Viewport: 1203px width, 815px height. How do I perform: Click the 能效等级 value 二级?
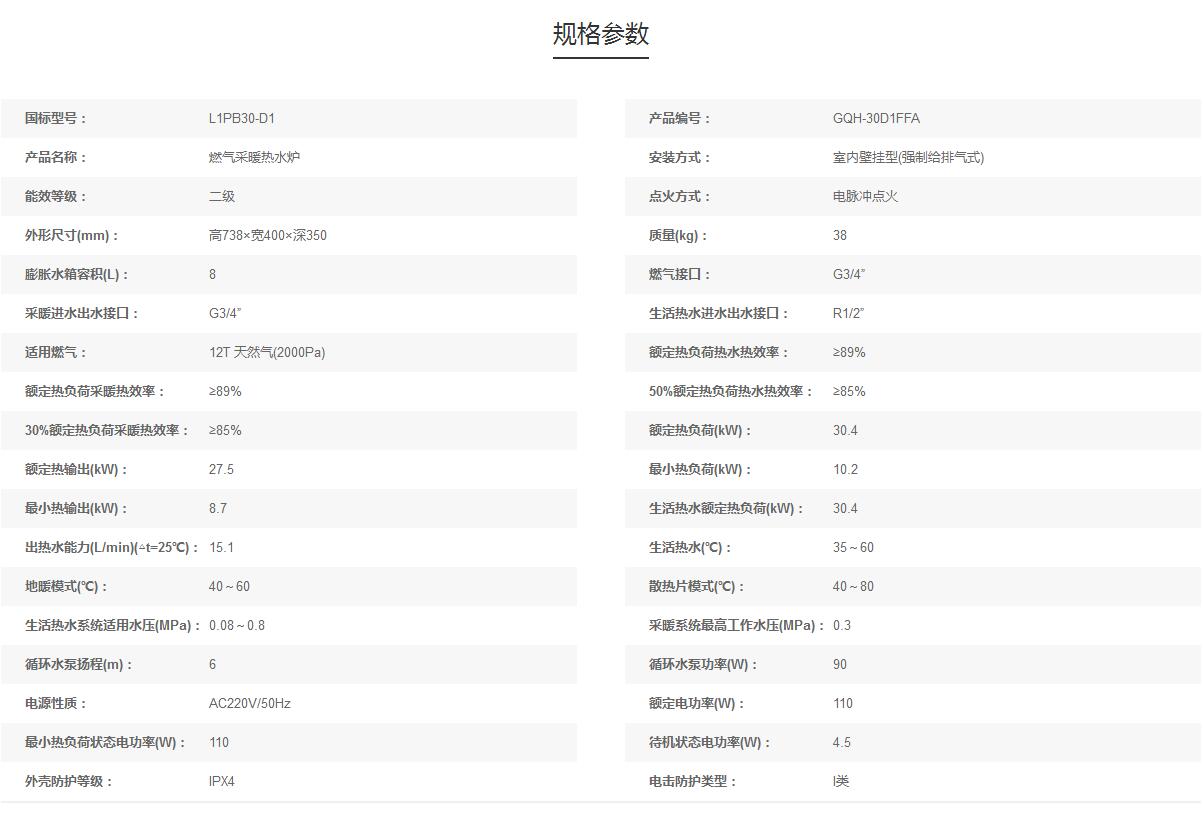[222, 196]
